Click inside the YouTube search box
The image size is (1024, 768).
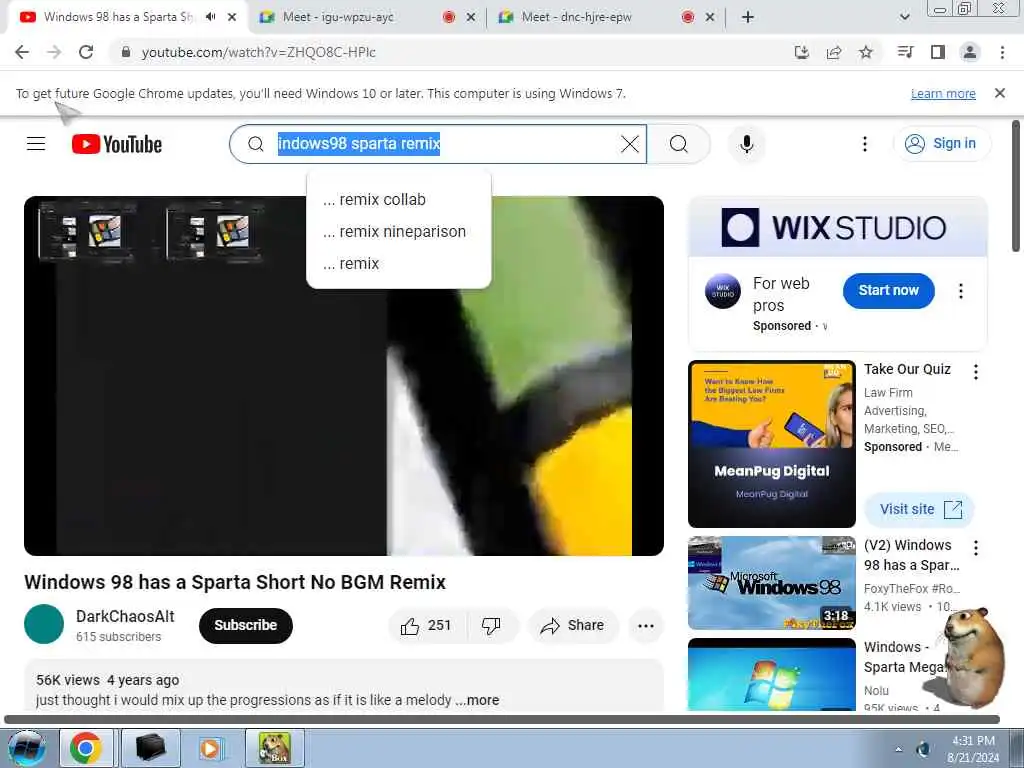438,144
